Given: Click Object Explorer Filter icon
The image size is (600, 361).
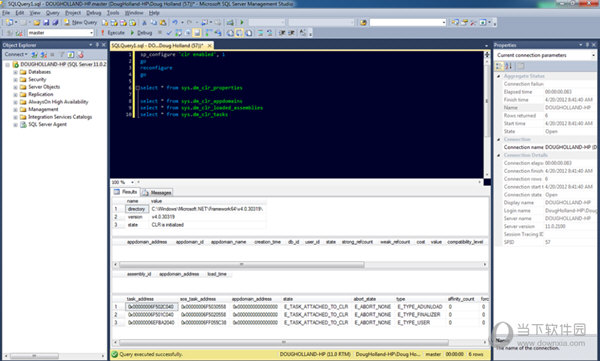Looking at the screenshot, I should click(62, 55).
